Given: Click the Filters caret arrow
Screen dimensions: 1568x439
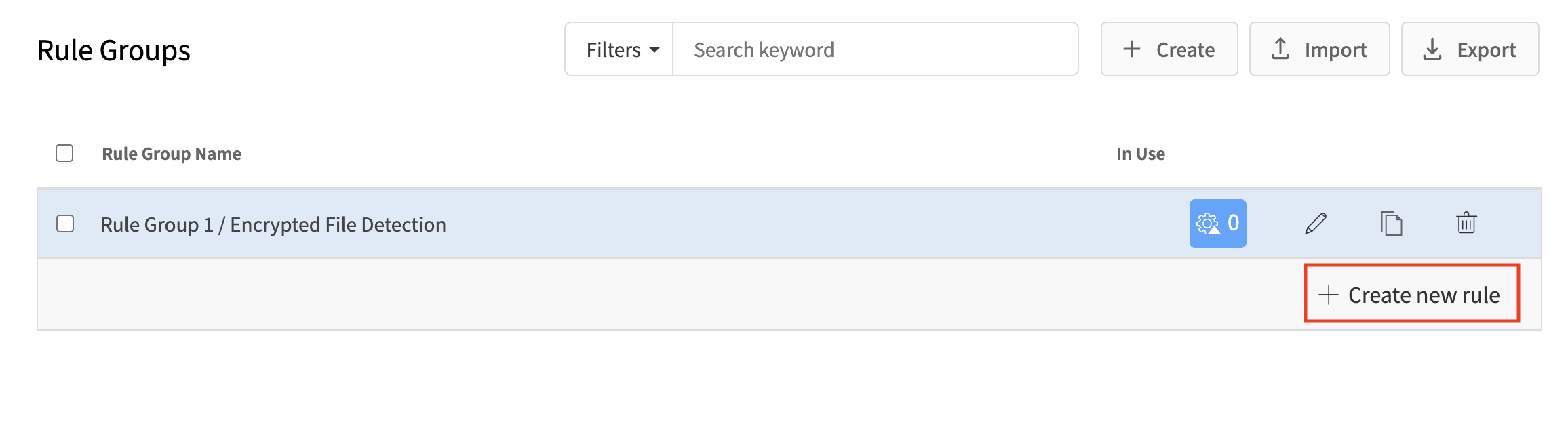Looking at the screenshot, I should click(x=654, y=50).
